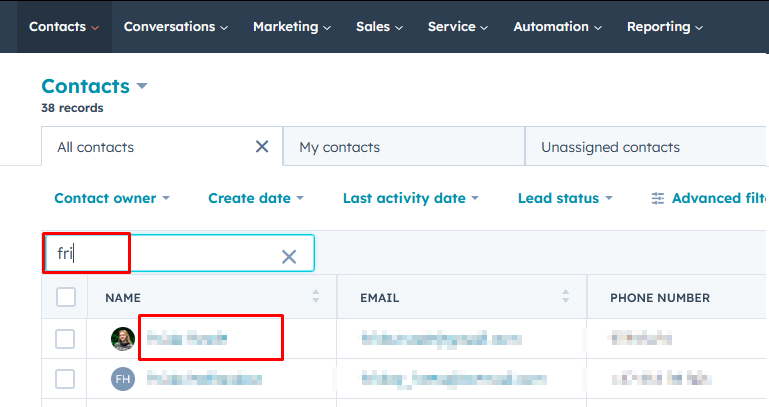
Task: Sort by Email column arrows icon
Action: tap(566, 297)
